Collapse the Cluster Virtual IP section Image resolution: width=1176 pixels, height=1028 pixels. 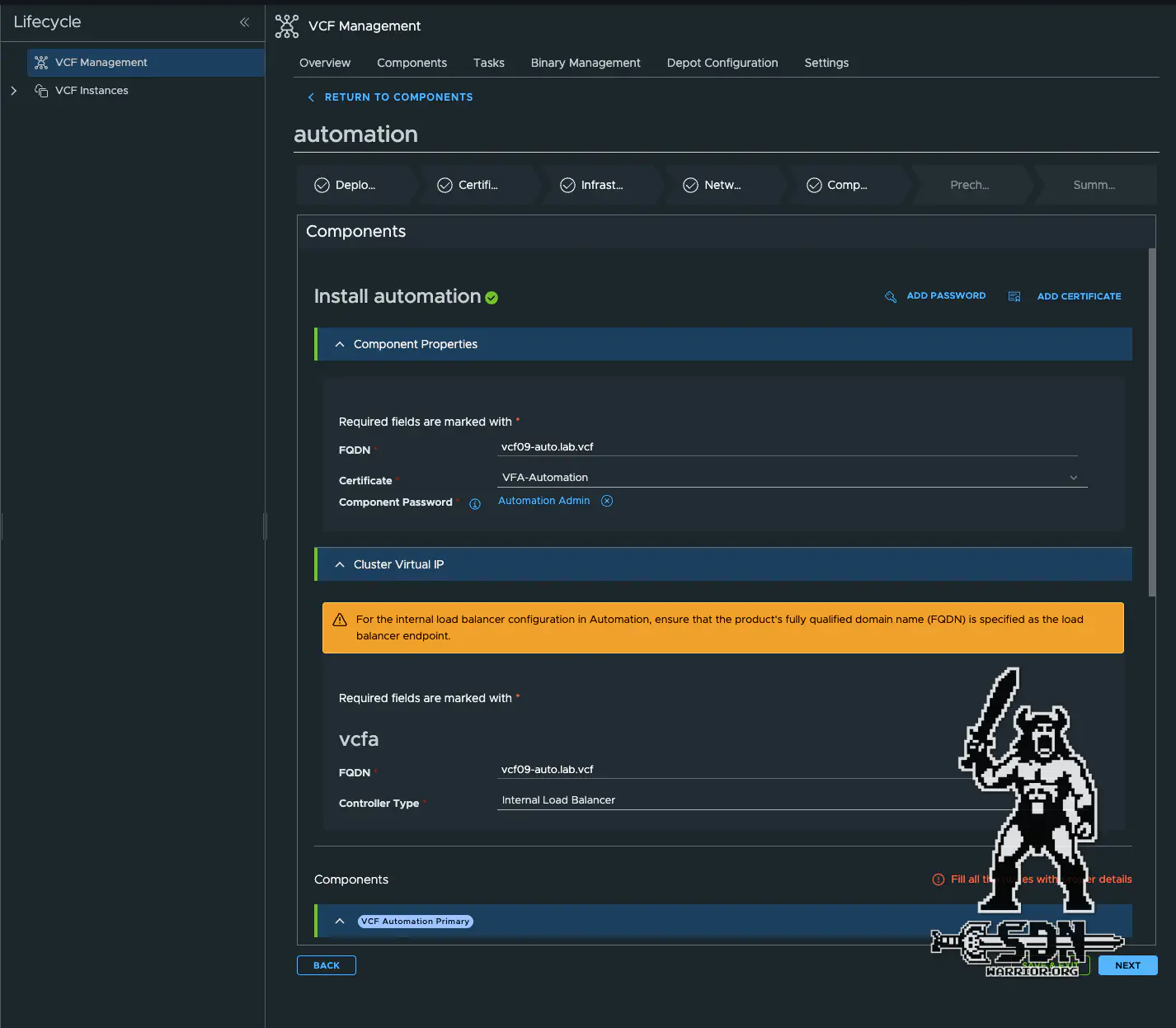pyautogui.click(x=340, y=565)
